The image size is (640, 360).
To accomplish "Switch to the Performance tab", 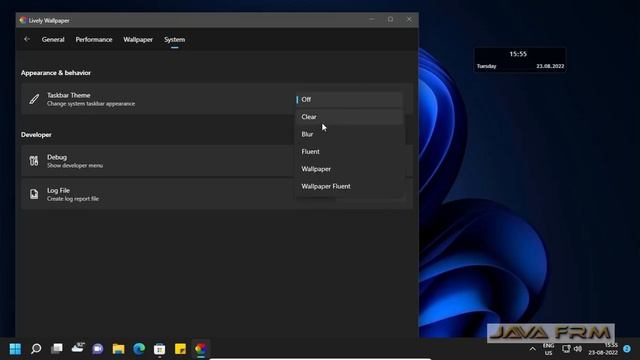I will 94,40.
